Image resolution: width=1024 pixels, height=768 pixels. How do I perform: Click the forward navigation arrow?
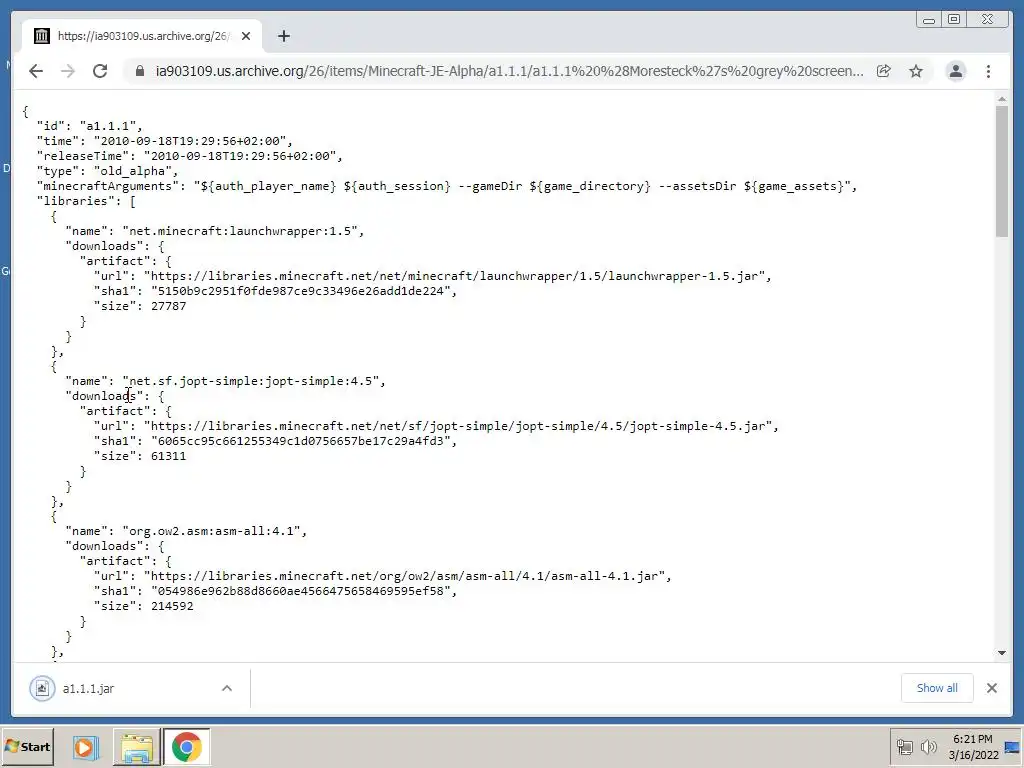pos(68,71)
